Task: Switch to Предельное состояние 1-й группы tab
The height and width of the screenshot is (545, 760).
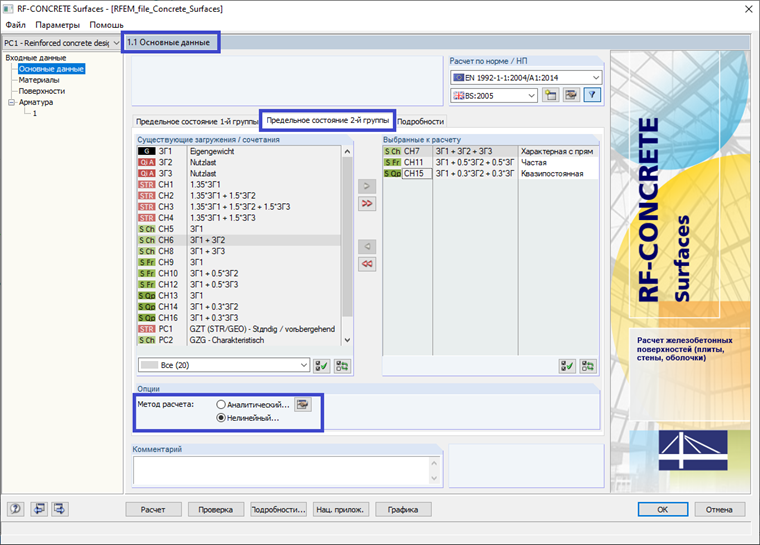Action: (197, 121)
